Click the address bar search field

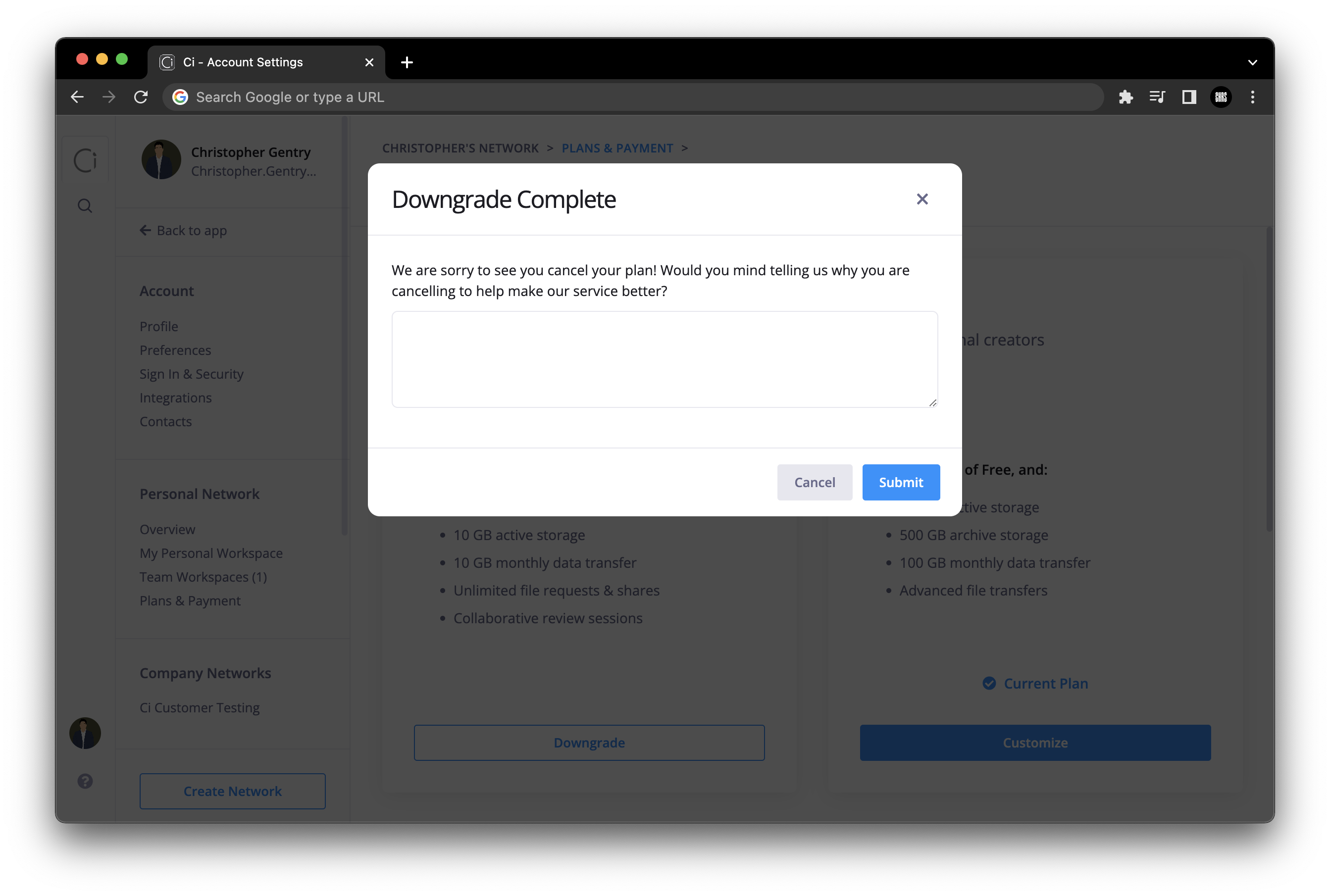click(632, 97)
